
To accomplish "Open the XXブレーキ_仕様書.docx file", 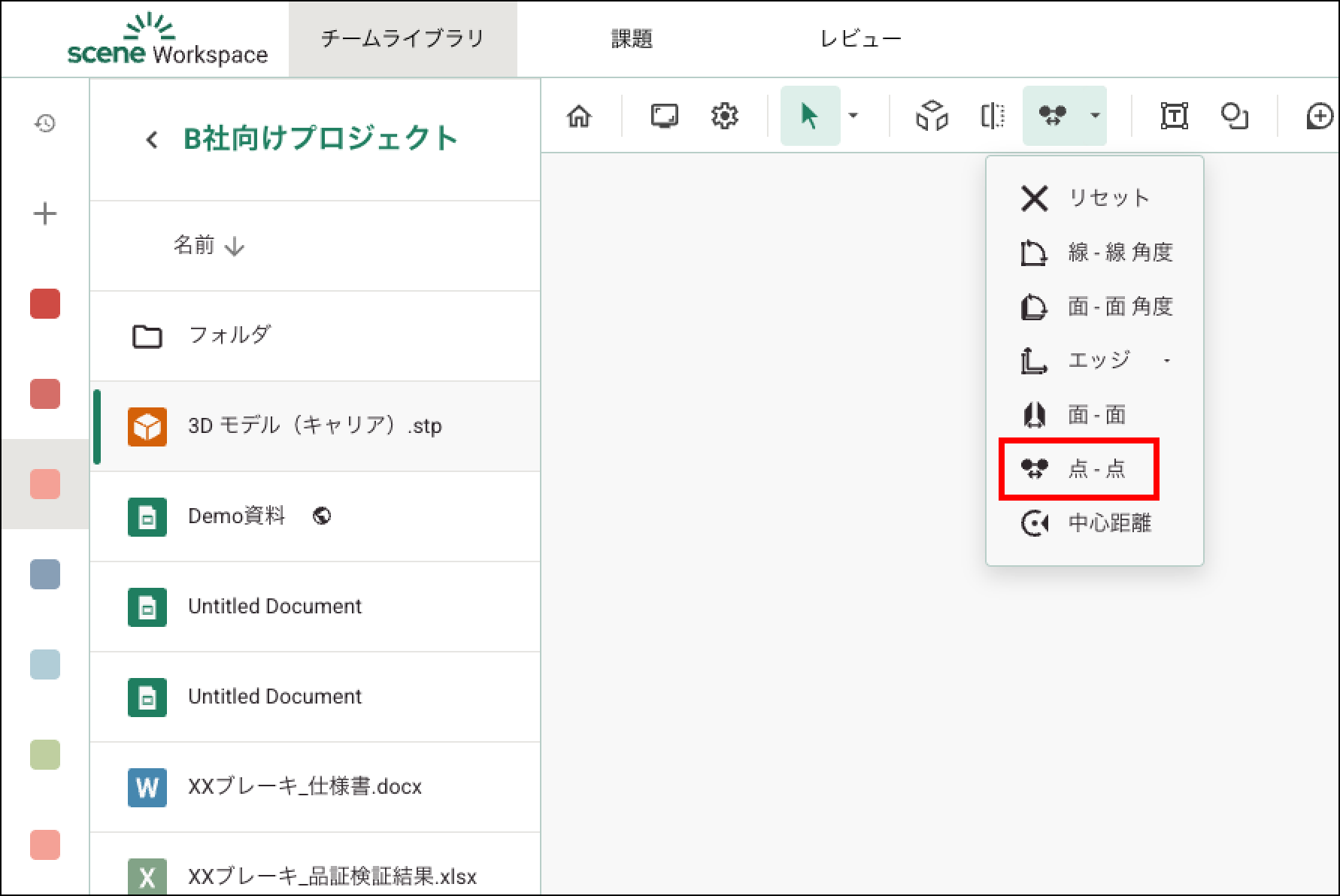I will [305, 786].
